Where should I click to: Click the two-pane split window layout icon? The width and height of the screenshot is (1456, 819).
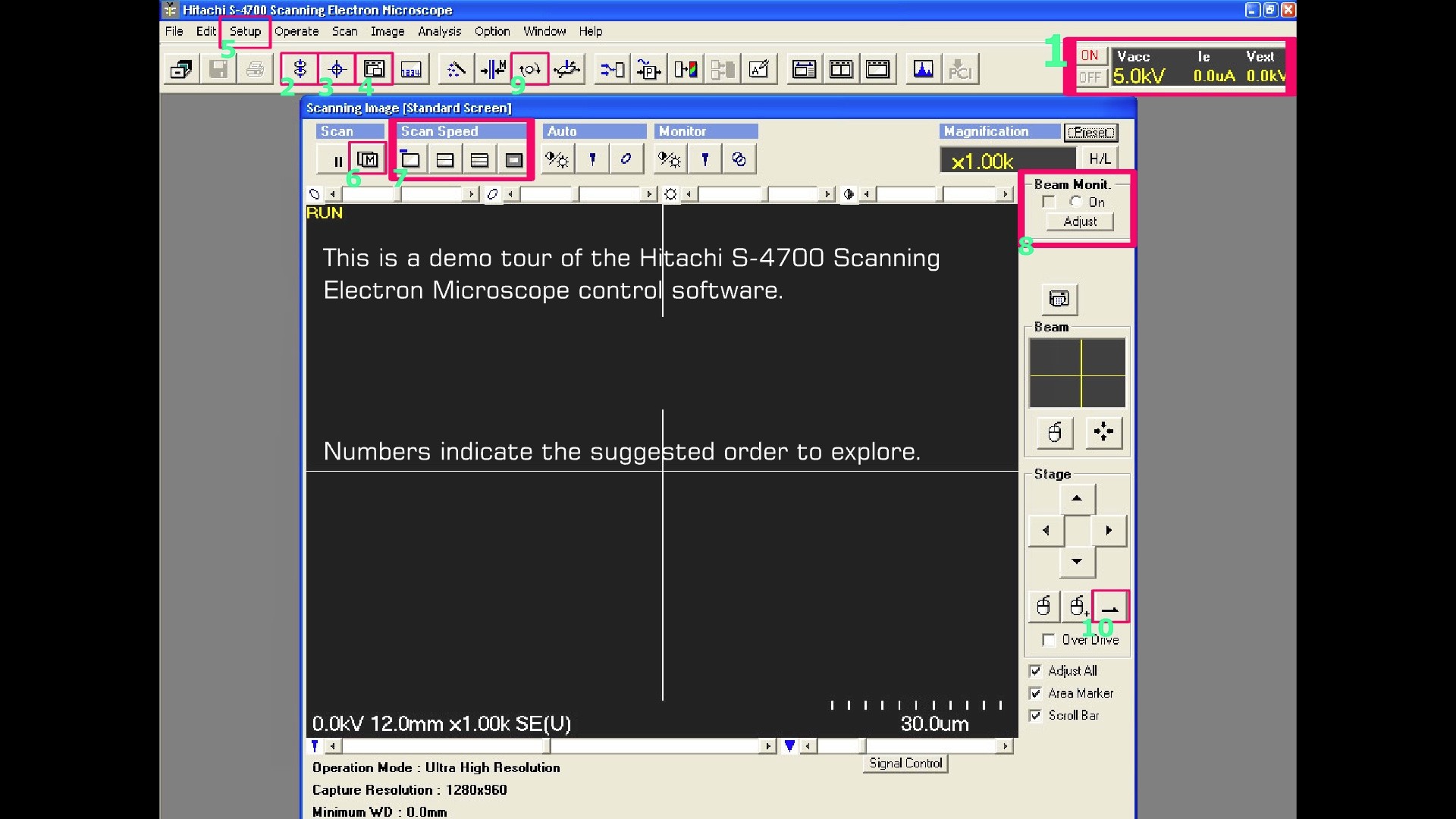[841, 70]
